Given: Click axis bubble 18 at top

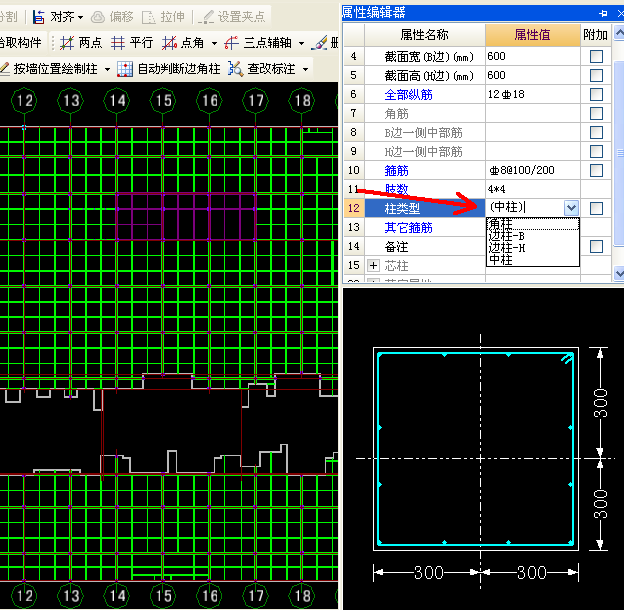Looking at the screenshot, I should coord(302,100).
